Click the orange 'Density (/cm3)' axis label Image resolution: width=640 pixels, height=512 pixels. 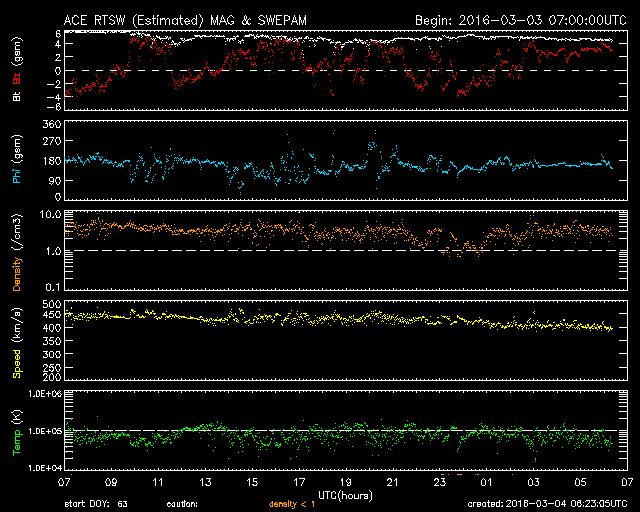tap(17, 252)
